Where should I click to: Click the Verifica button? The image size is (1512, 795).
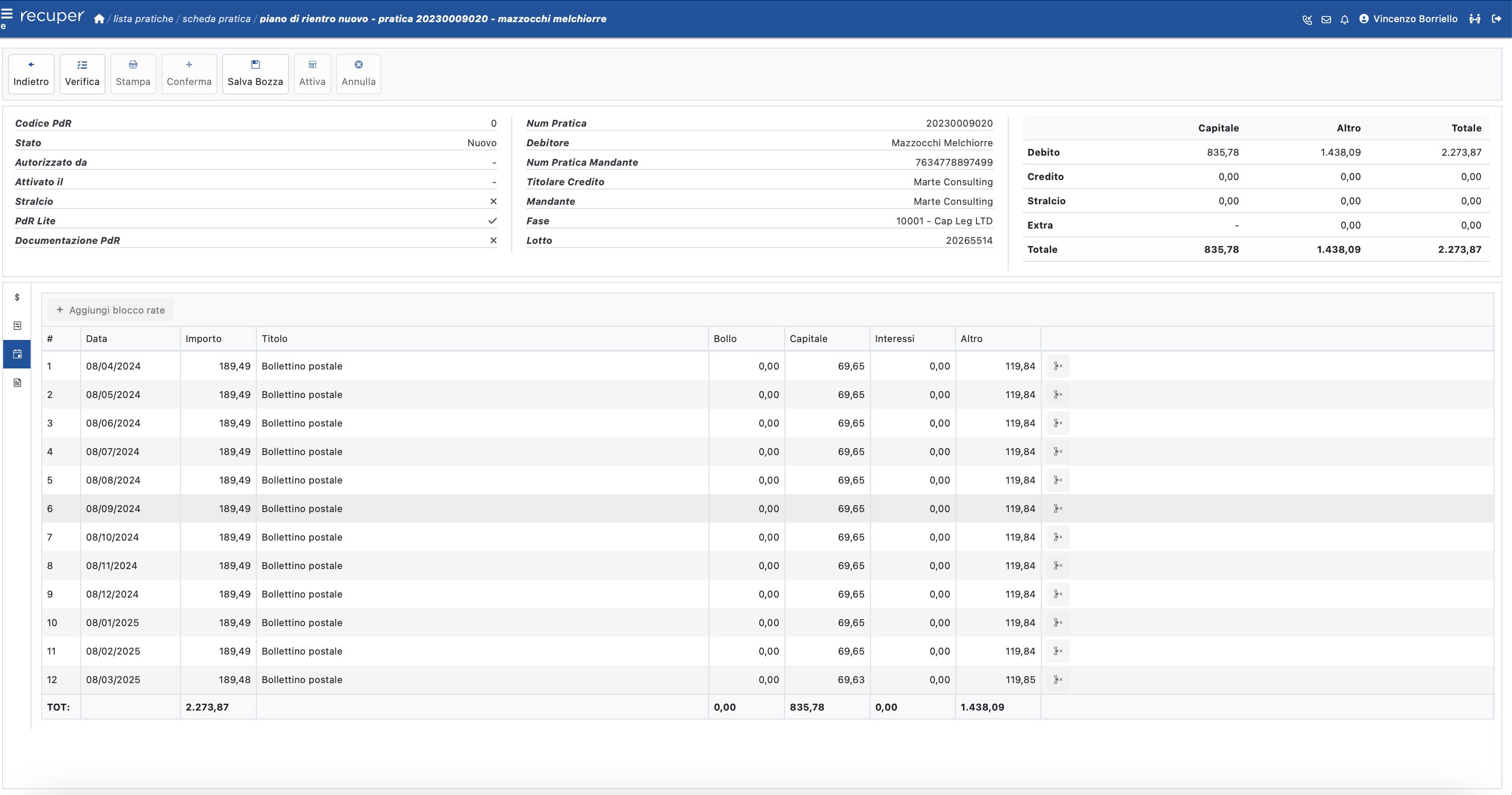pos(82,74)
